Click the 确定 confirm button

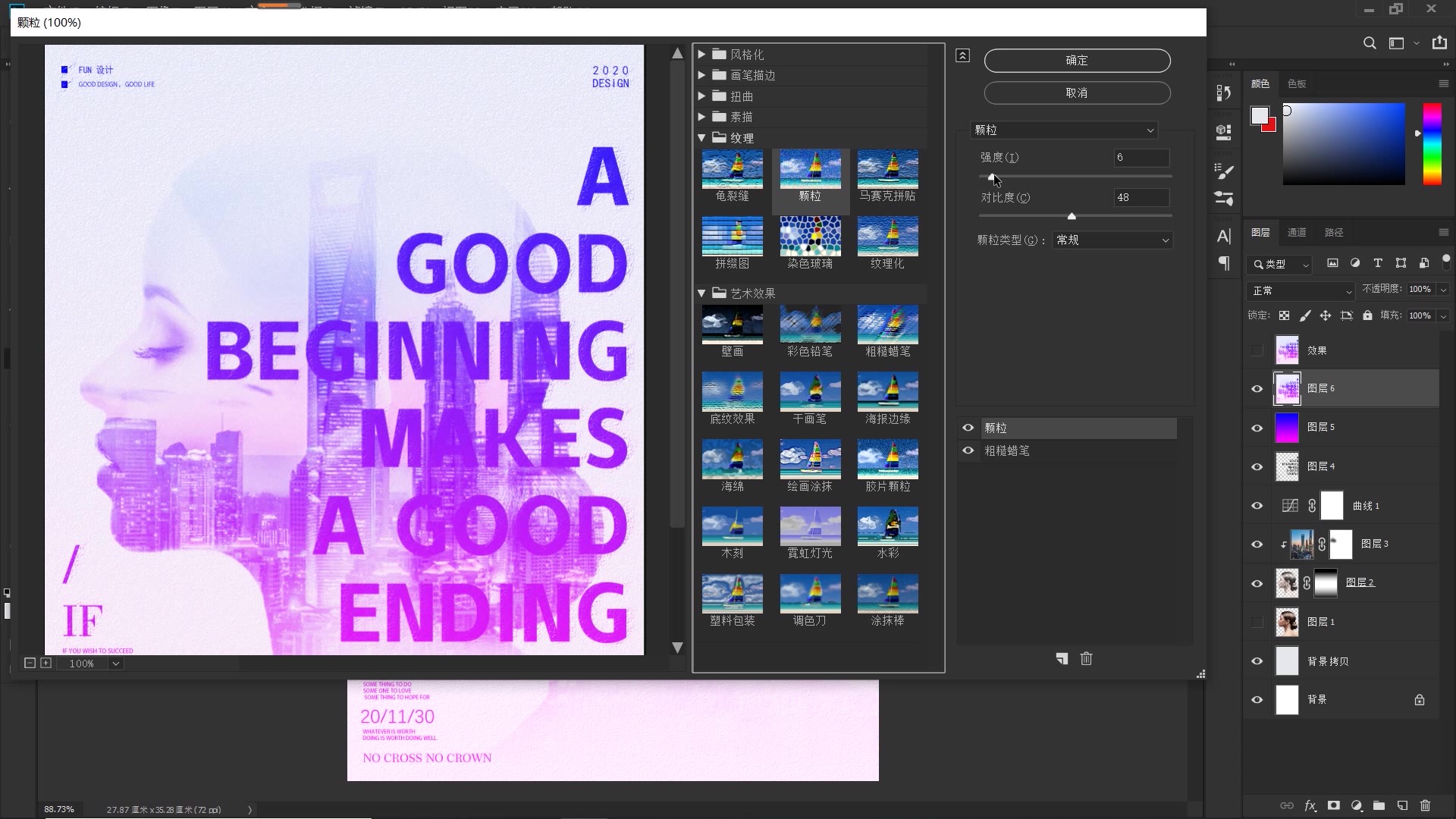[1077, 61]
